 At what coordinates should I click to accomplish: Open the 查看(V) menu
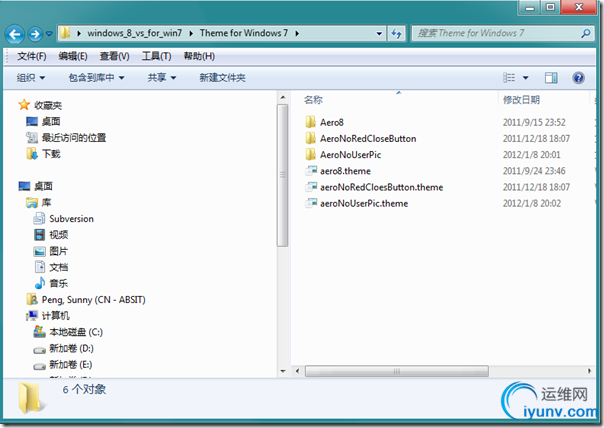(x=114, y=56)
